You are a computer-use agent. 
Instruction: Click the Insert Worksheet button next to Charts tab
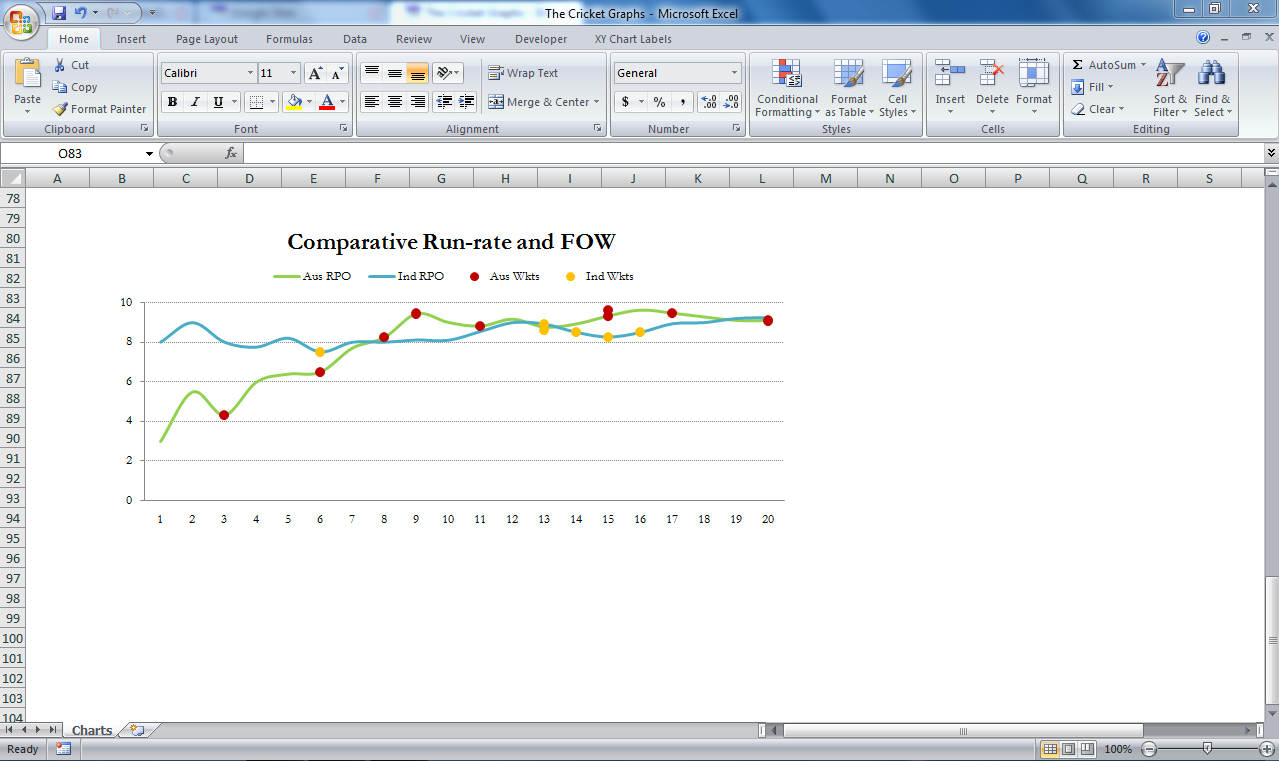[134, 730]
